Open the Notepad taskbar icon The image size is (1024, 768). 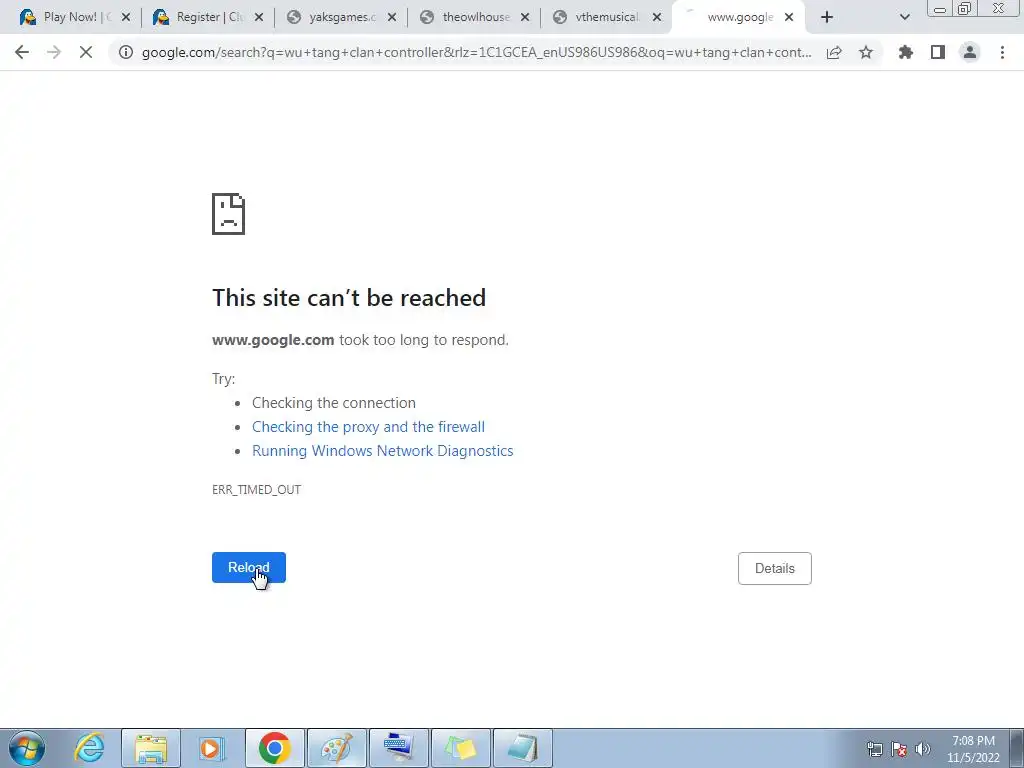[522, 748]
